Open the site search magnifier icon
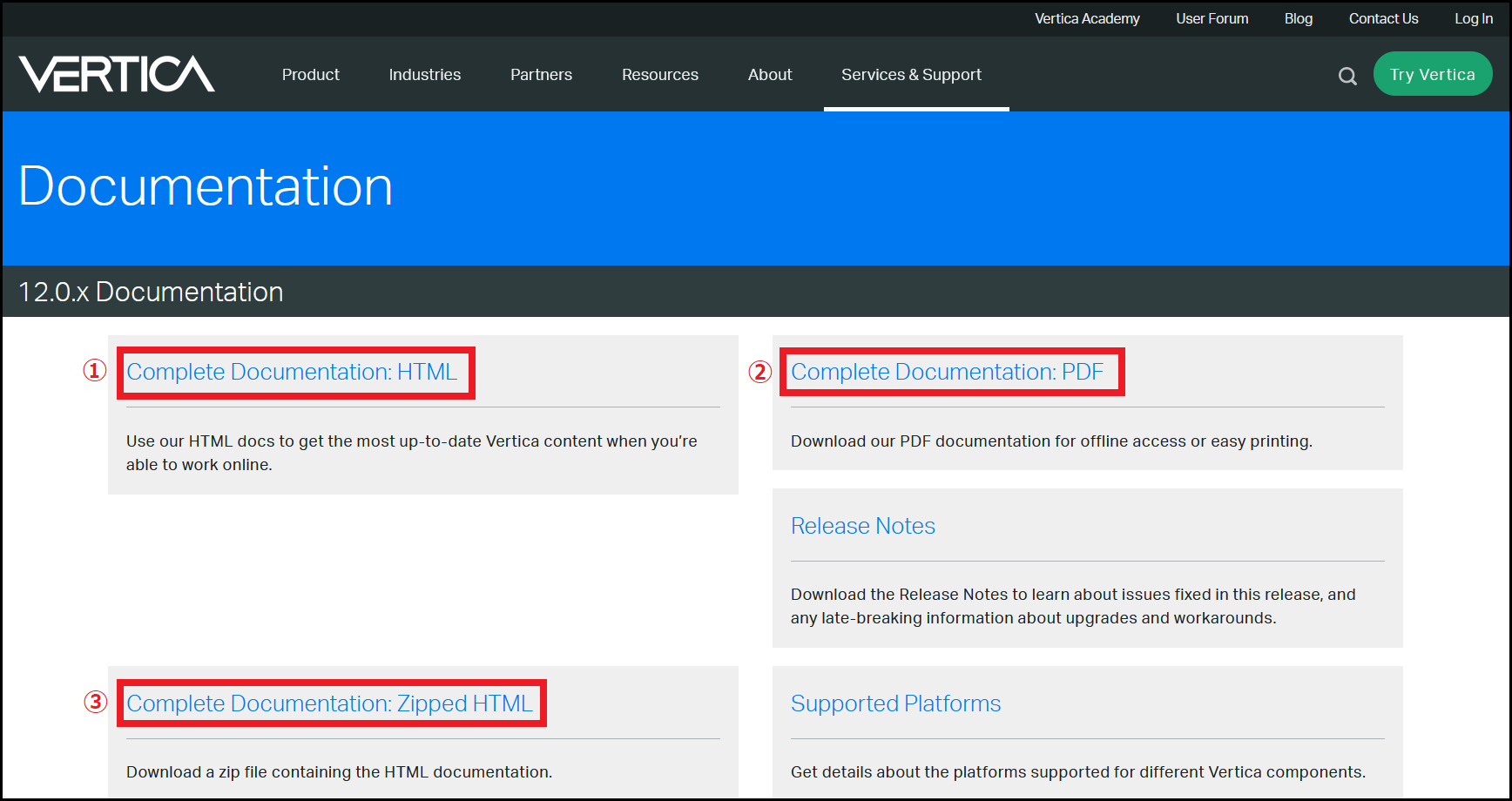 pos(1347,76)
